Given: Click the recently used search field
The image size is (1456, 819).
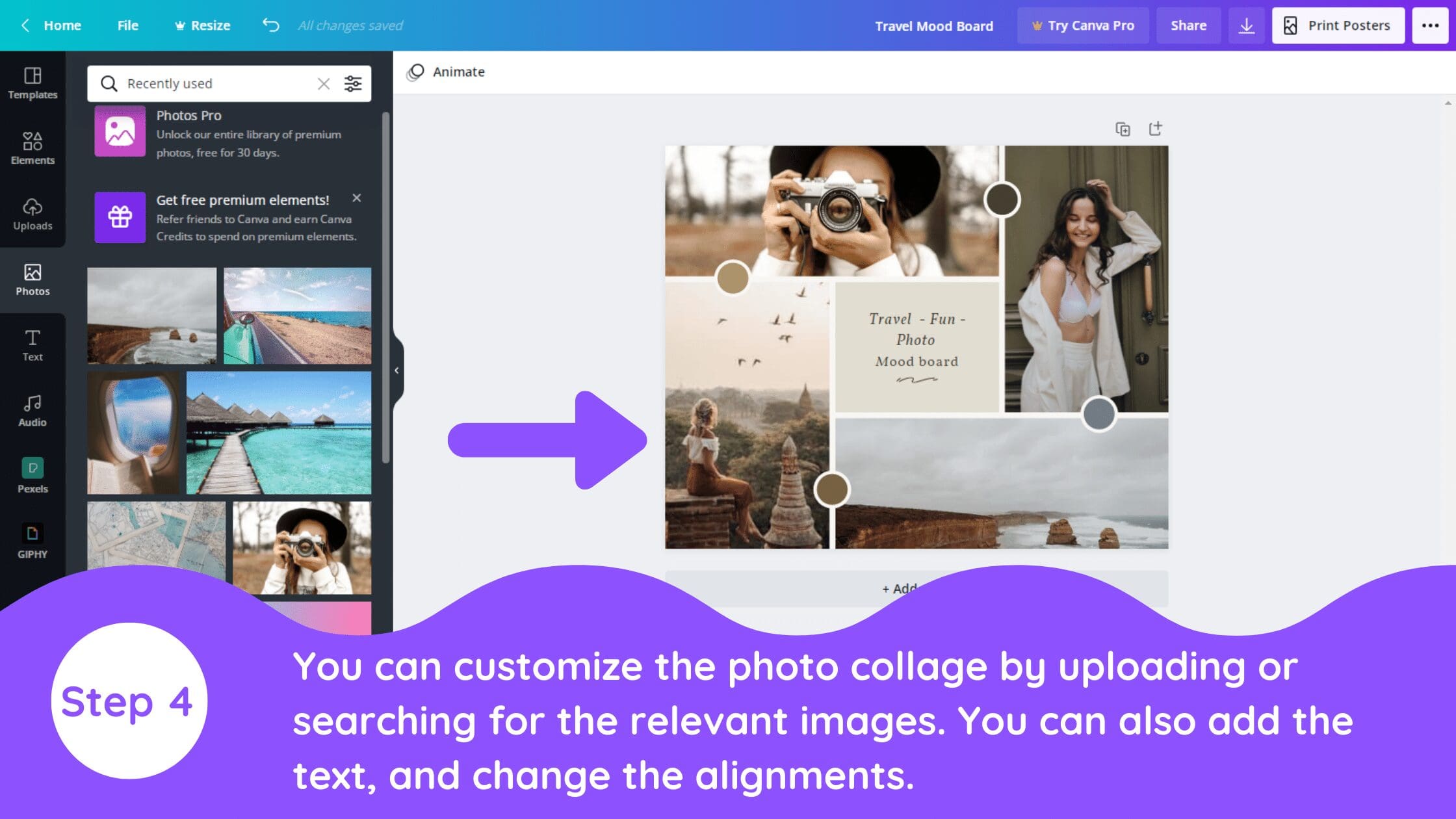Looking at the screenshot, I should click(x=215, y=83).
